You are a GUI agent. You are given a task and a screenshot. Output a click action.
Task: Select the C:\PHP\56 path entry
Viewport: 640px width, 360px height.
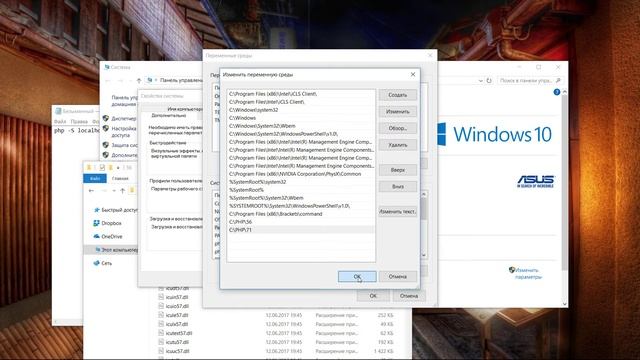pos(301,222)
